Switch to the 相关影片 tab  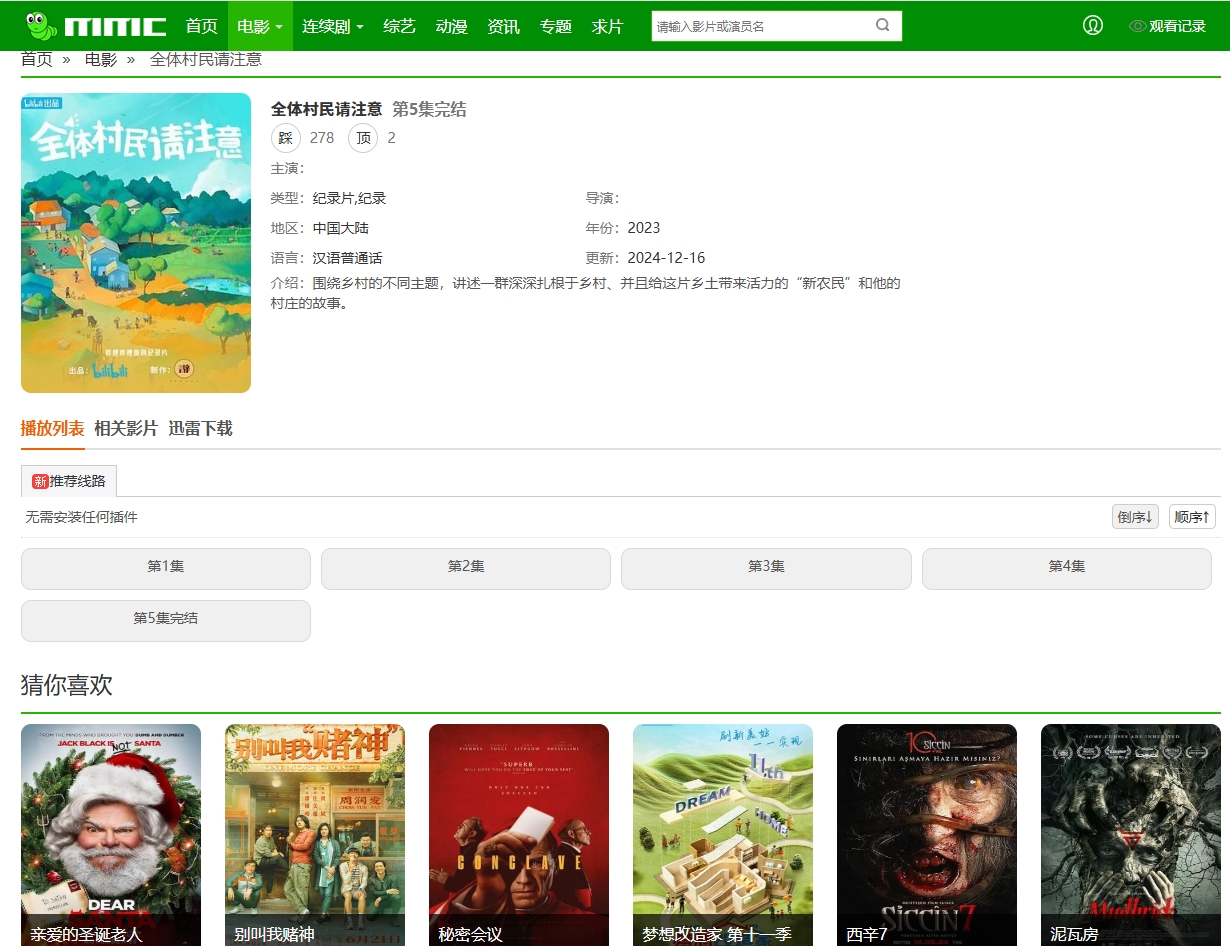tap(126, 428)
